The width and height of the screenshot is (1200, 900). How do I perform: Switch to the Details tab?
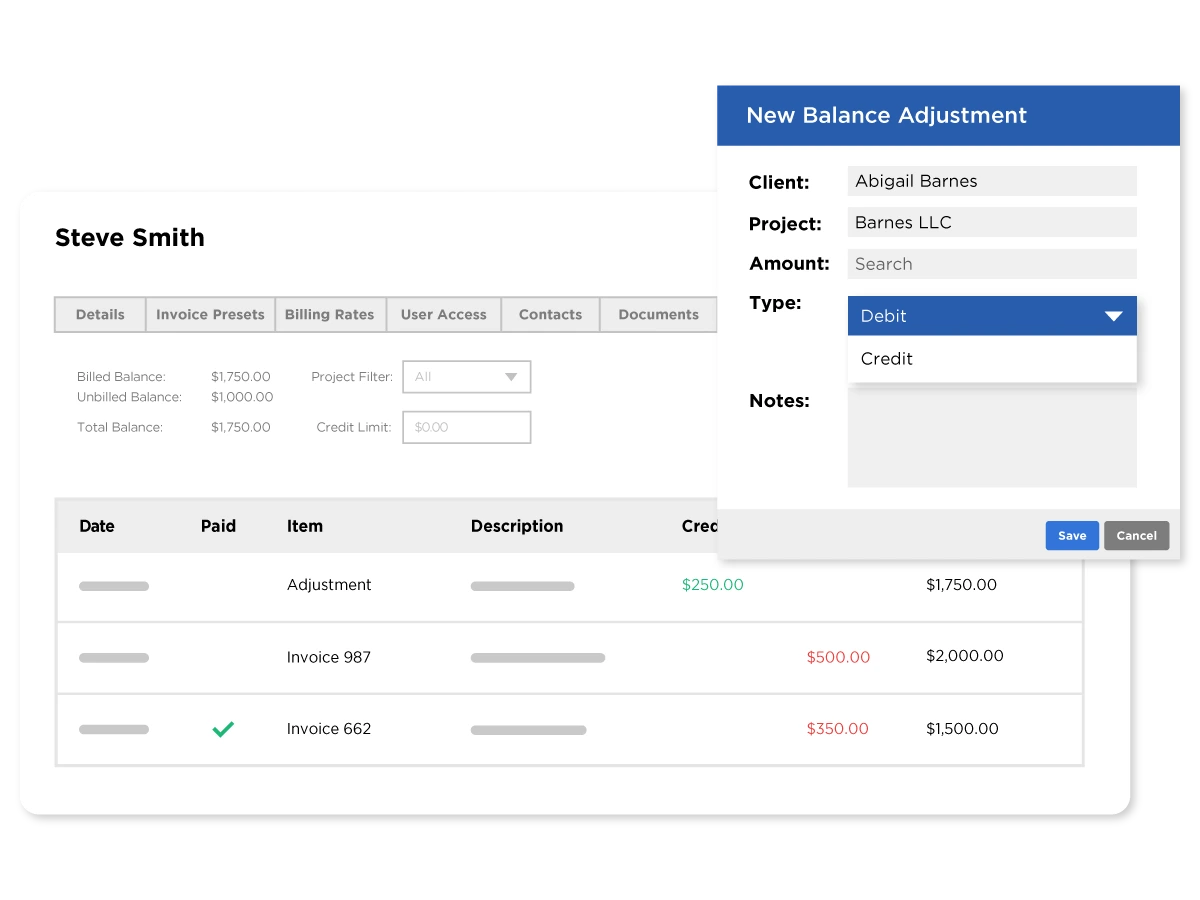point(100,314)
